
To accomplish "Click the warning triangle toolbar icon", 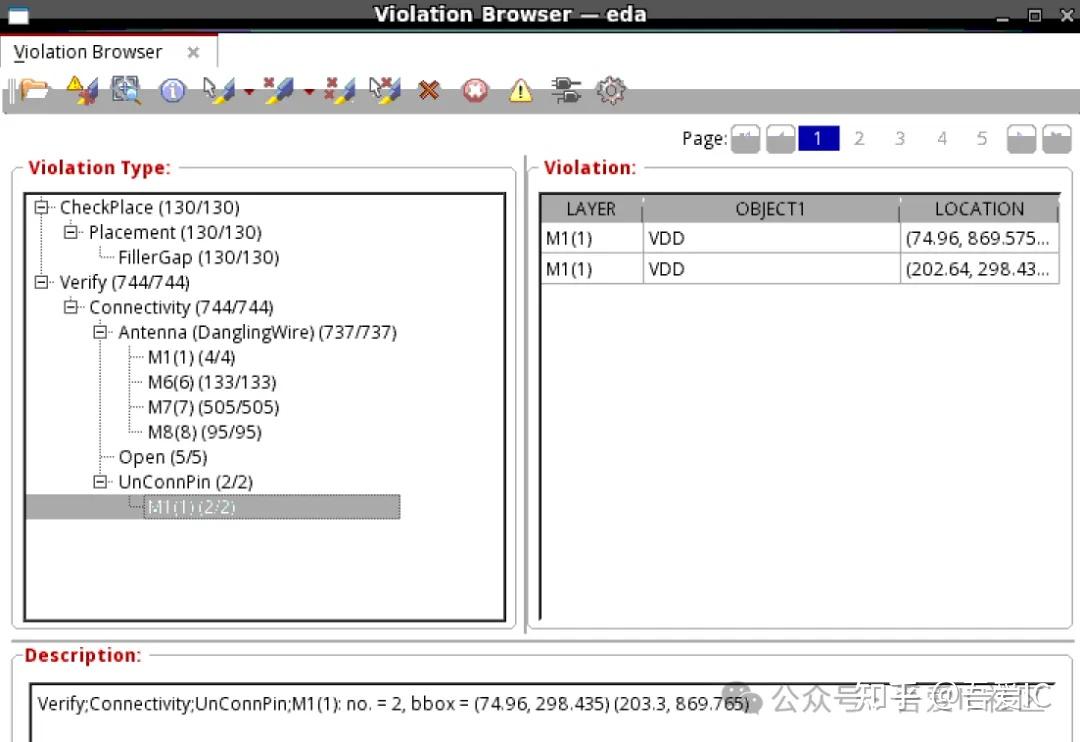I will coord(519,90).
